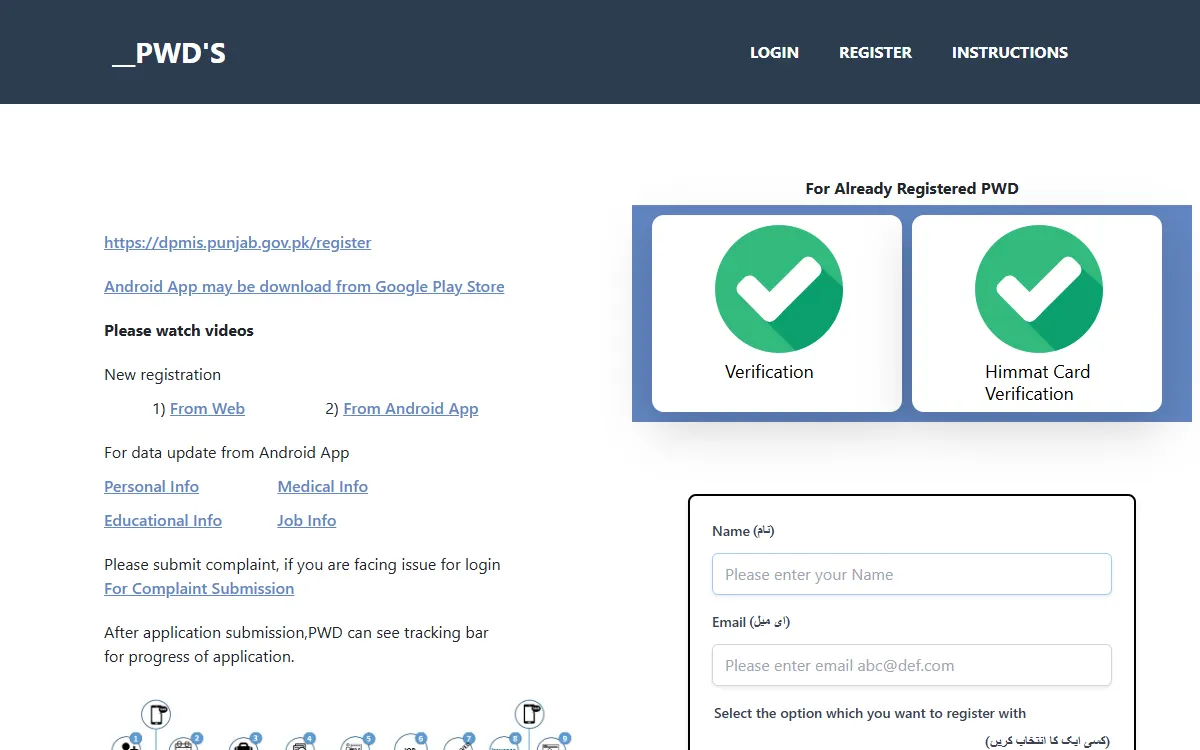This screenshot has width=1200, height=750.
Task: Open the Medical Info link
Action: click(x=323, y=486)
